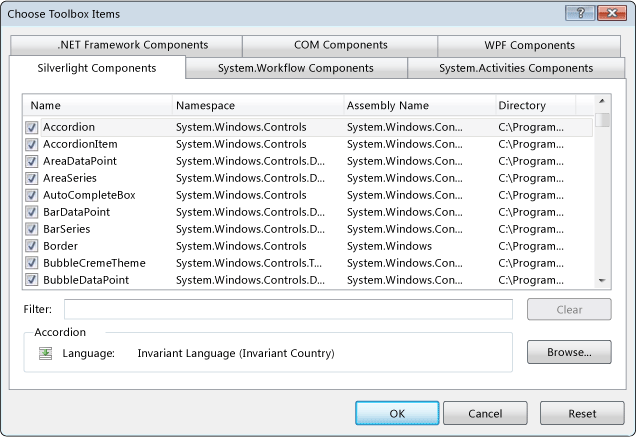This screenshot has height=437, width=636.
Task: Select the AreaDataPoint row name
Action: coord(80,161)
